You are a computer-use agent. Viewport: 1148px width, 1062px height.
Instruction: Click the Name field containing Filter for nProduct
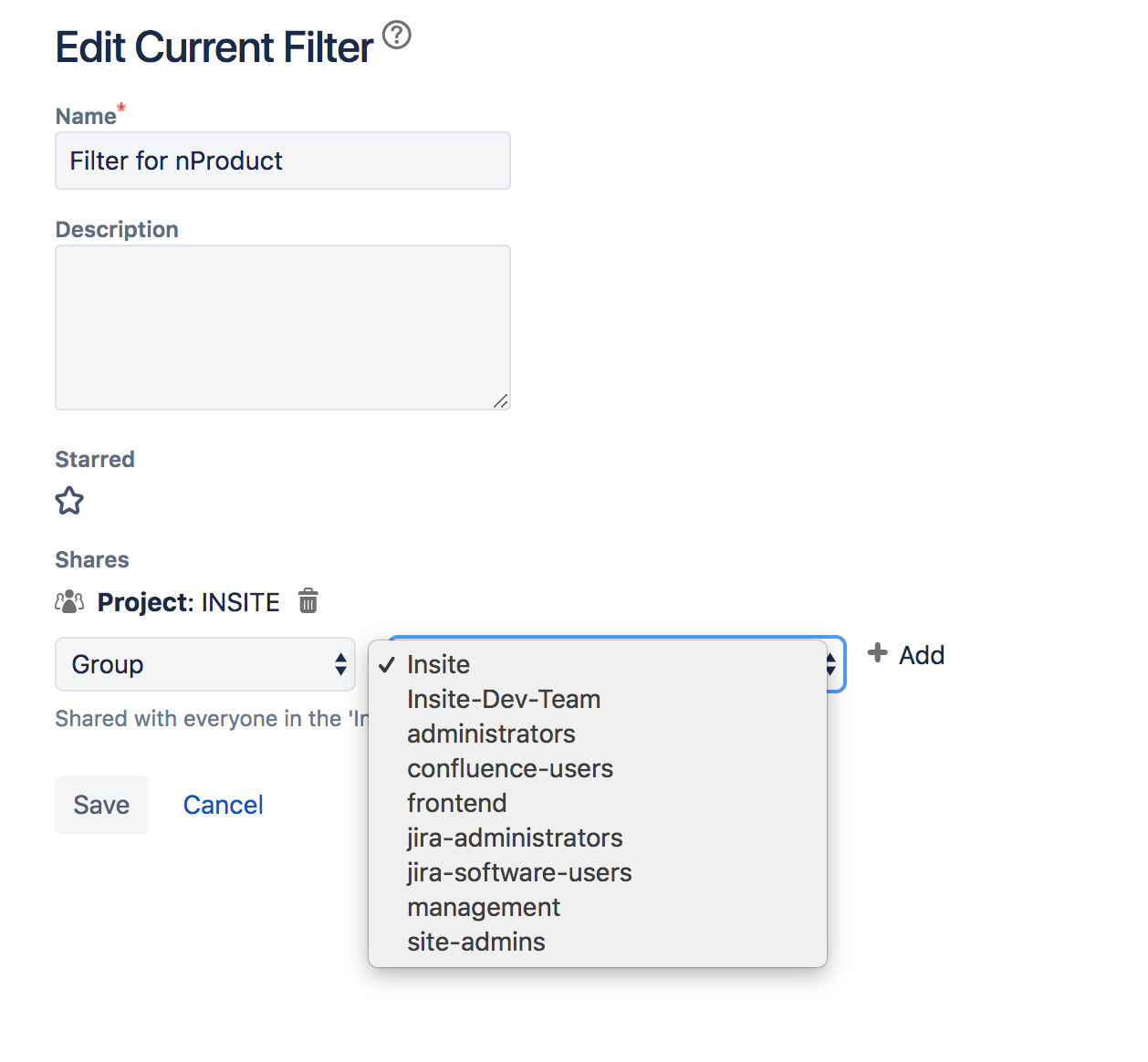pyautogui.click(x=283, y=161)
